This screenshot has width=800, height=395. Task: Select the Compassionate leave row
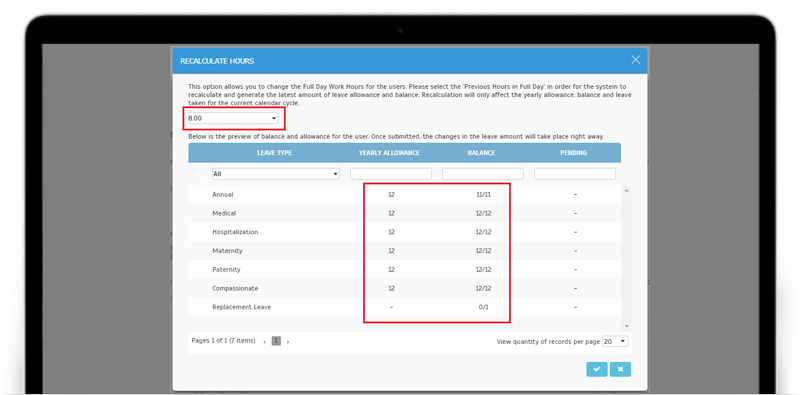tap(405, 288)
